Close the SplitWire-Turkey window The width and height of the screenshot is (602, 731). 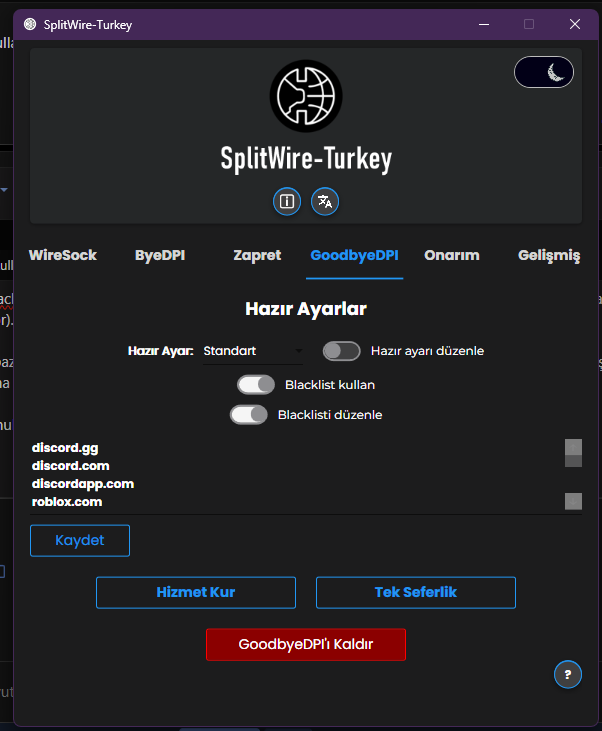coord(575,24)
